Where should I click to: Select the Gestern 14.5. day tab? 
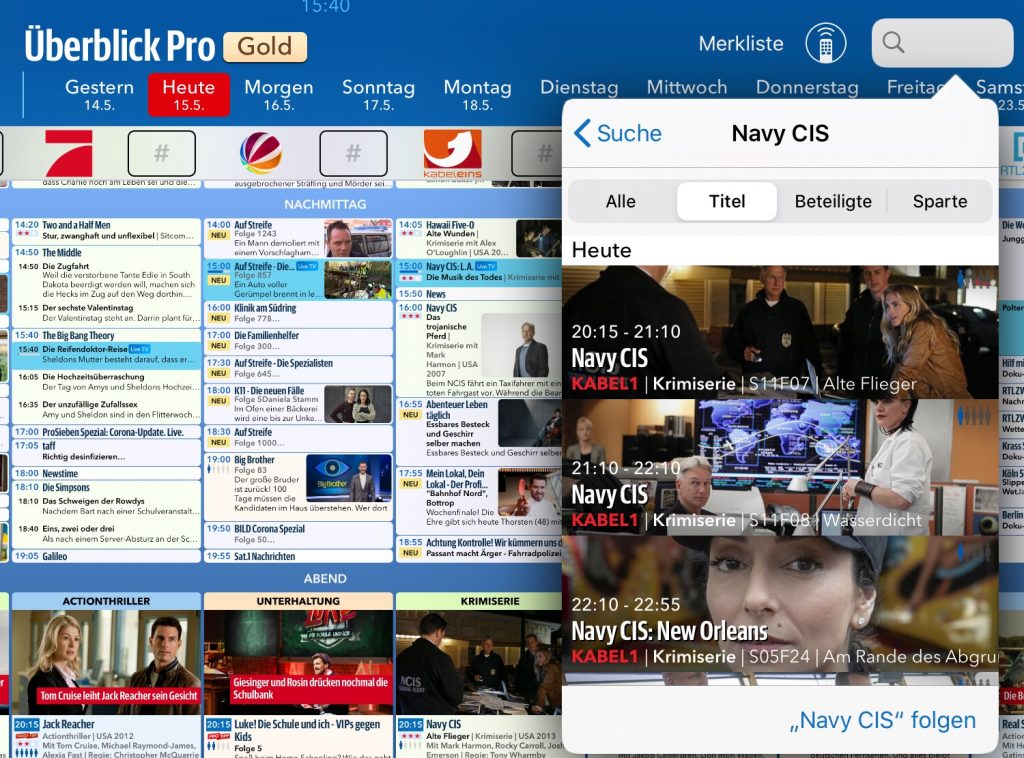coord(99,95)
